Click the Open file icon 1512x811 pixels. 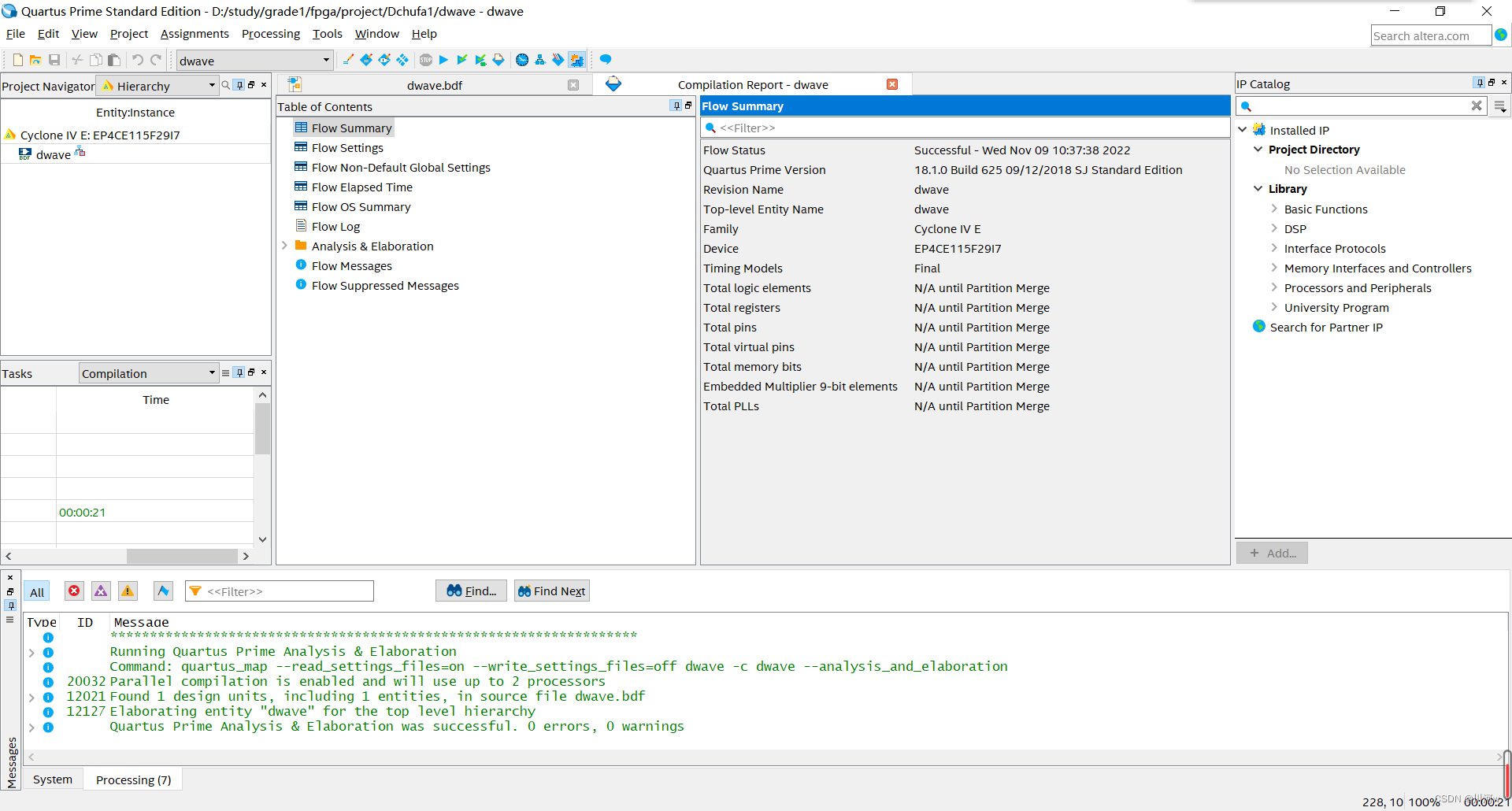tap(35, 60)
